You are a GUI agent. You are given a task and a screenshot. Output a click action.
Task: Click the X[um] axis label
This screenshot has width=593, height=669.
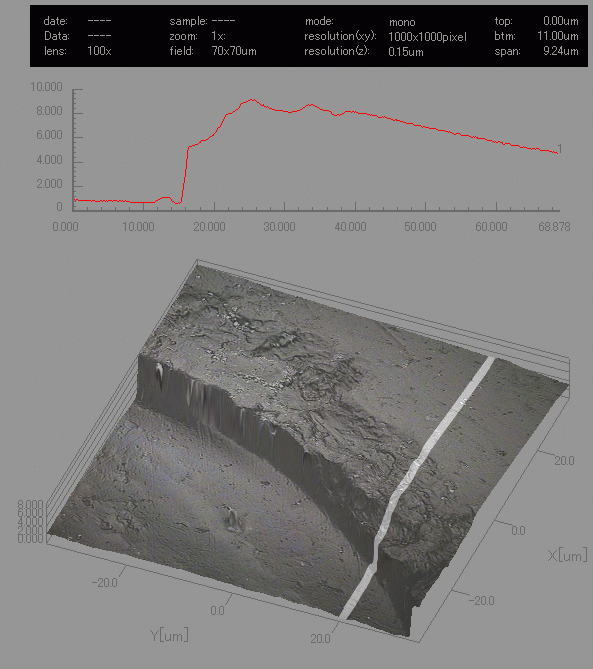567,556
